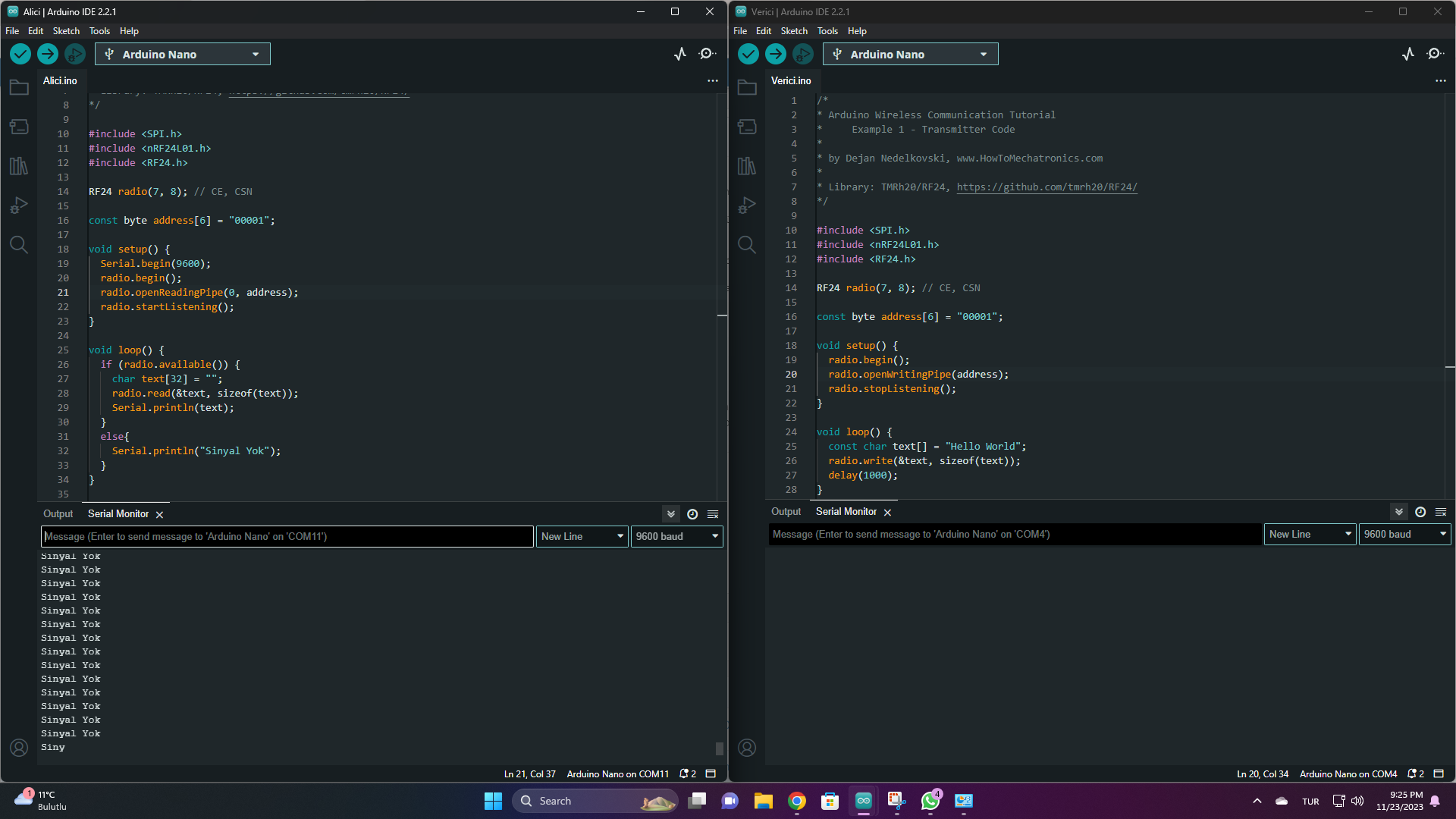Toggle autoscroll in Alici serial monitor
This screenshot has width=1456, height=819.
(x=671, y=514)
